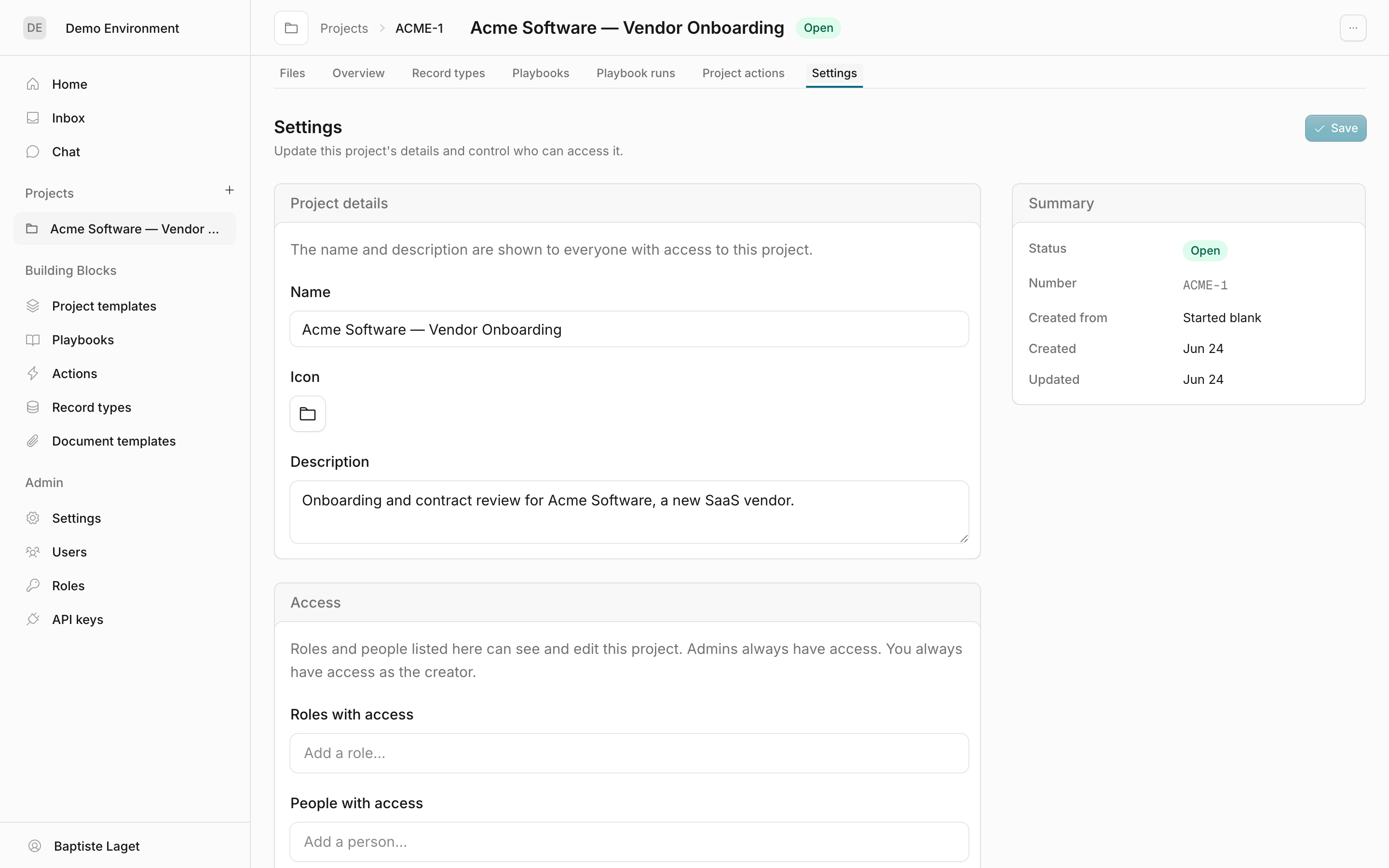Viewport: 1389px width, 868px height.
Task: Select the Settings tab
Action: click(834, 73)
